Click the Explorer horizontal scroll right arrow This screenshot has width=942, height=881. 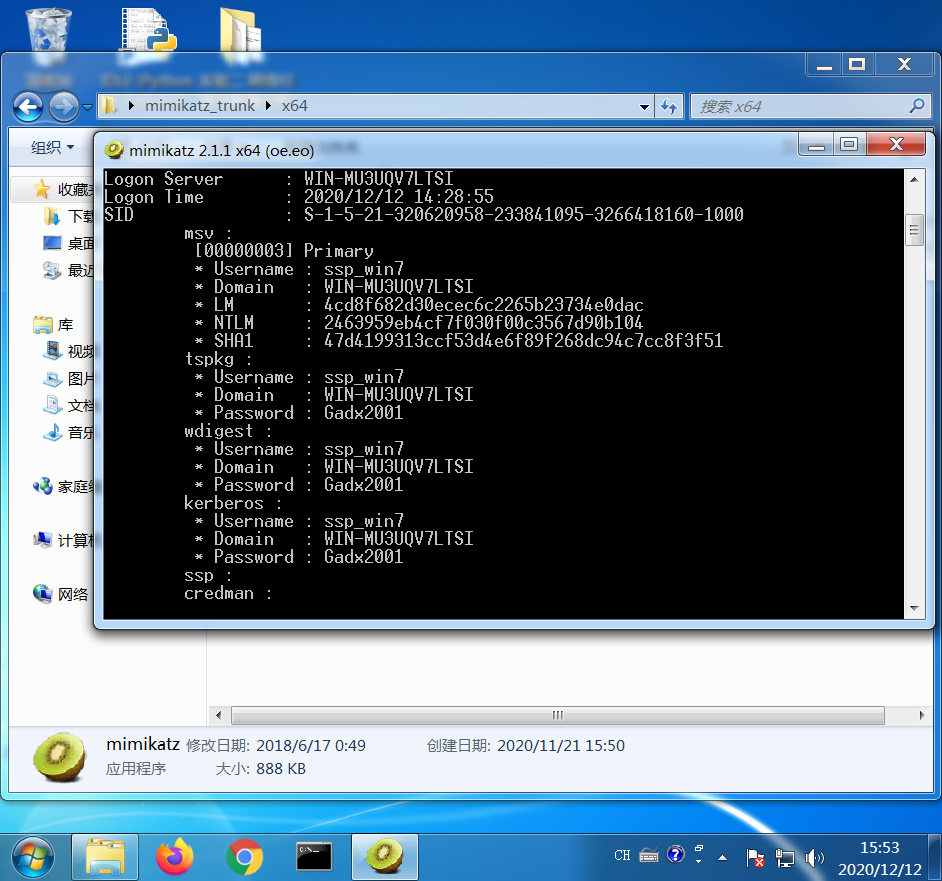coord(922,715)
